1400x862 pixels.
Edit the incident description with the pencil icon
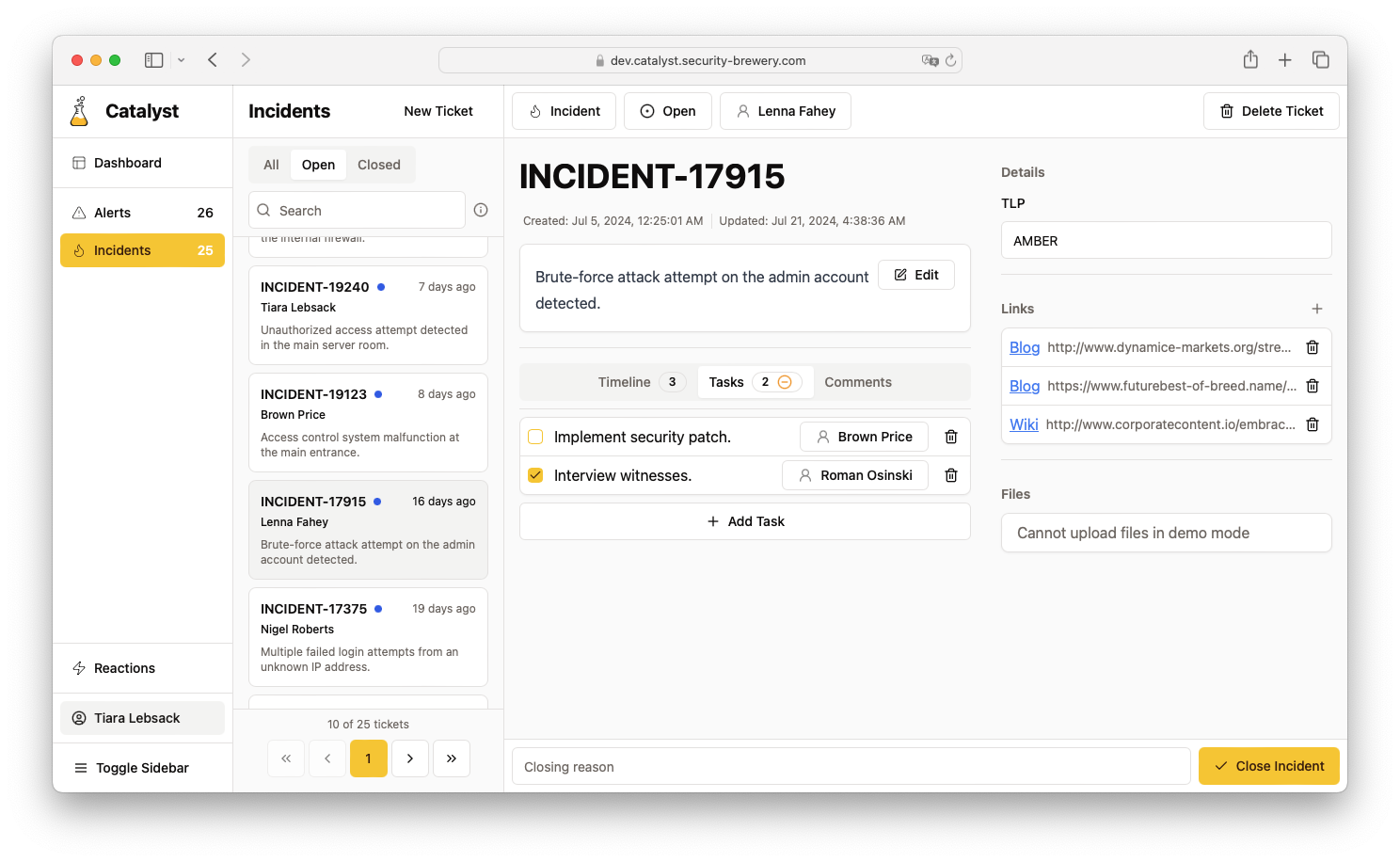click(x=915, y=274)
